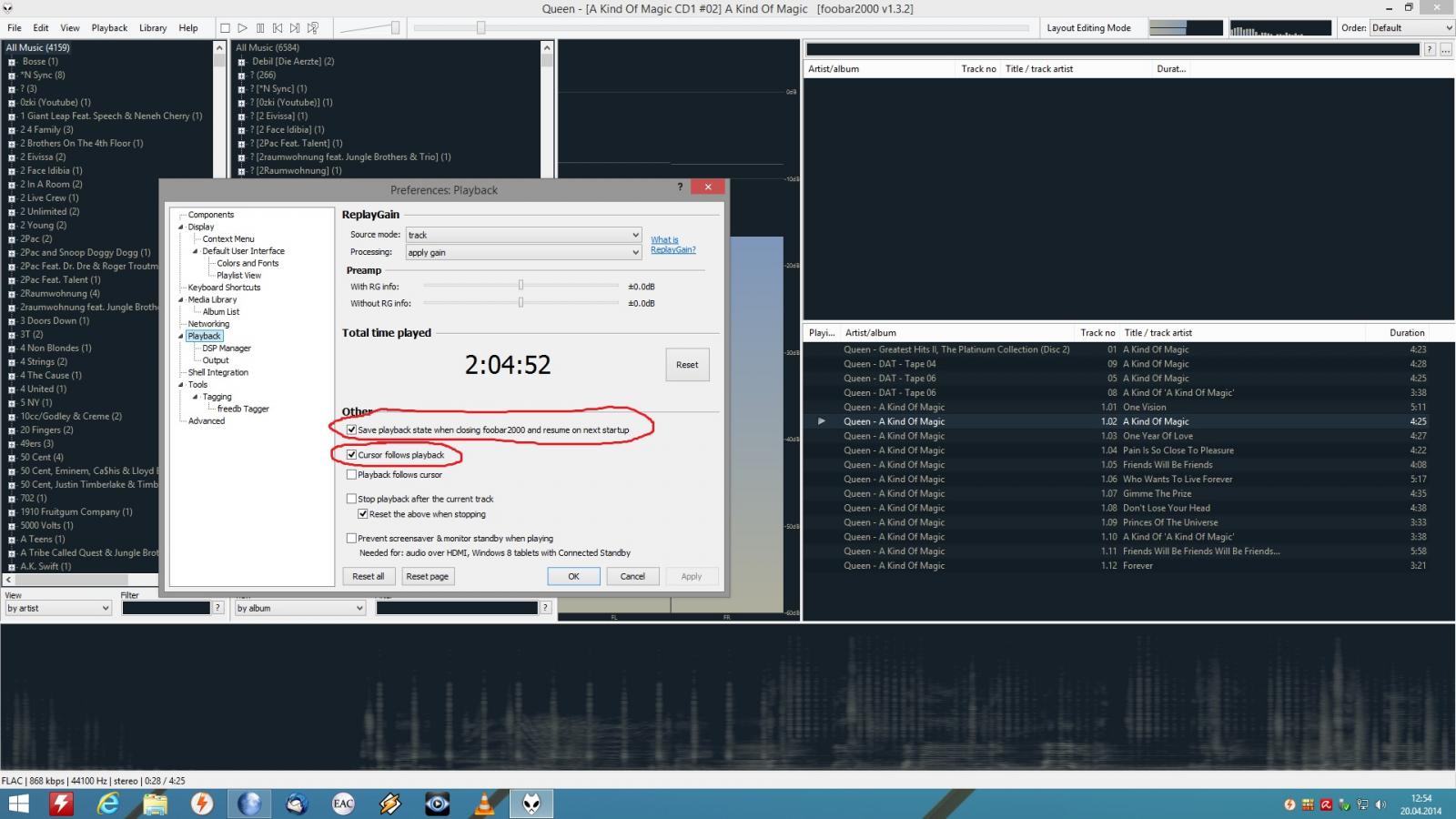The width and height of the screenshot is (1456, 819).
Task: Open Thunderbird mail icon on taskbar
Action: 297,804
